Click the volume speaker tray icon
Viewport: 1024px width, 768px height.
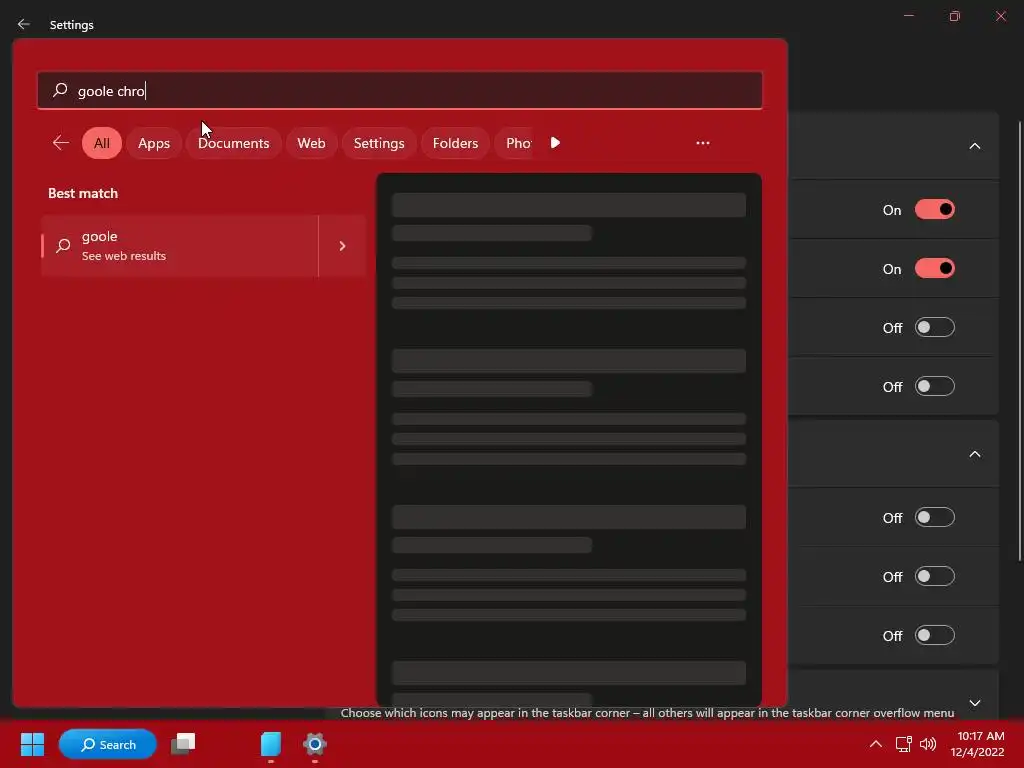[927, 744]
